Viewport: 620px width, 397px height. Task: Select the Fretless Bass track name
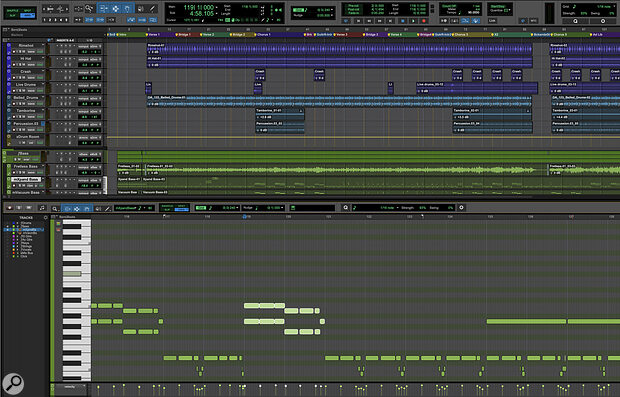(26, 166)
